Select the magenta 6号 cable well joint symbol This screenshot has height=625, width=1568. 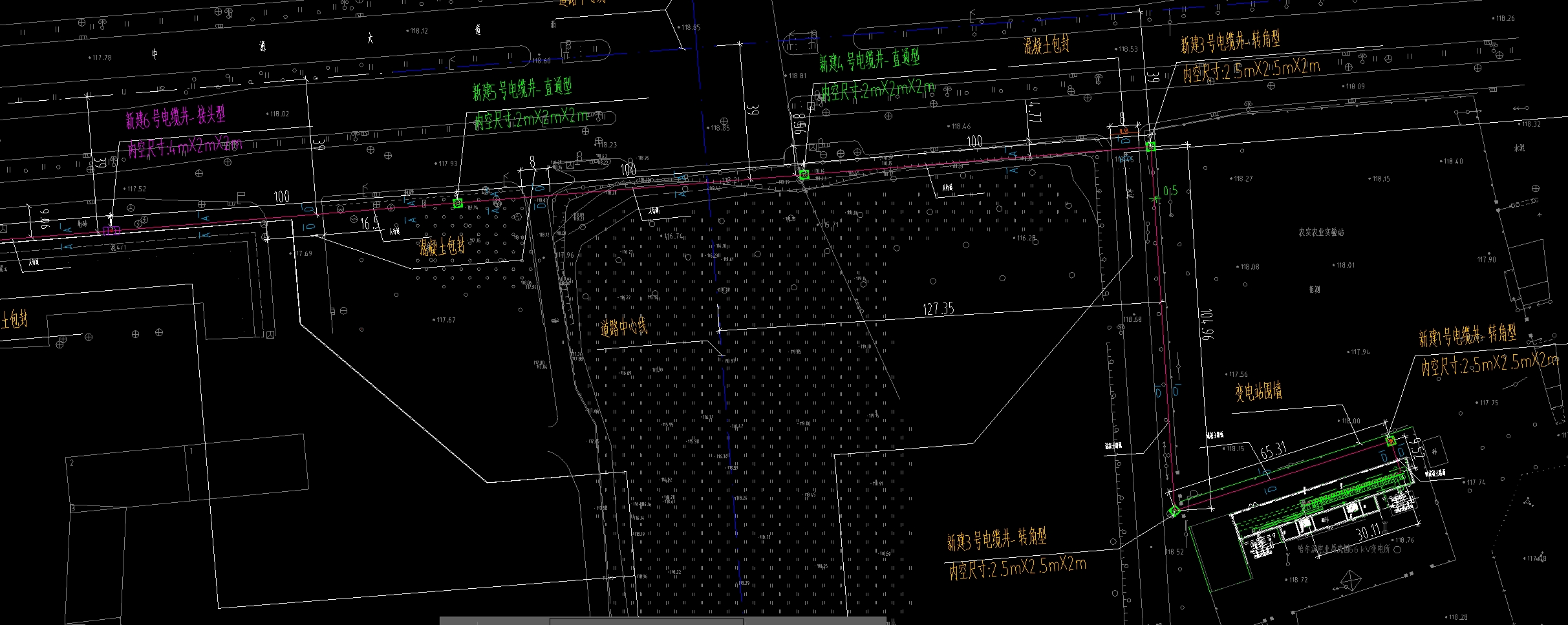point(113,229)
